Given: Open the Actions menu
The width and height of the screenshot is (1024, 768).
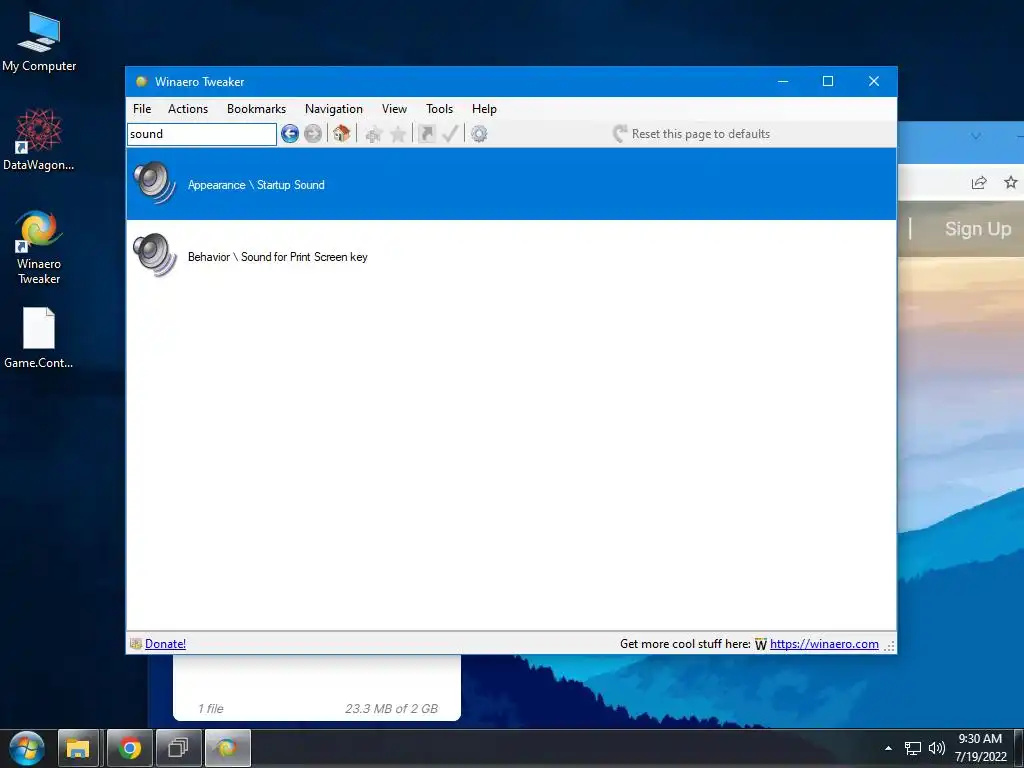Looking at the screenshot, I should tap(188, 109).
